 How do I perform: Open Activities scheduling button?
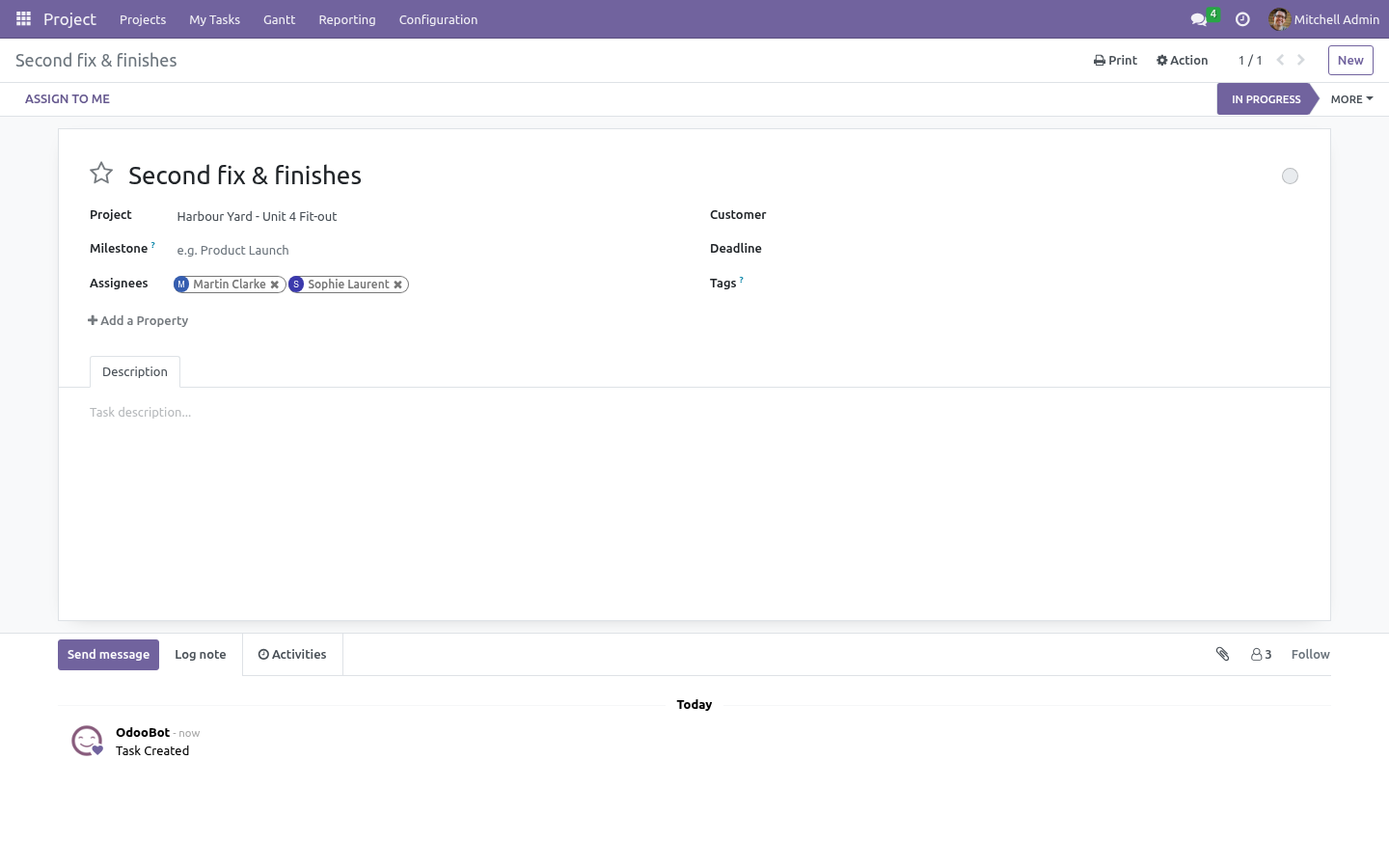[x=292, y=655]
